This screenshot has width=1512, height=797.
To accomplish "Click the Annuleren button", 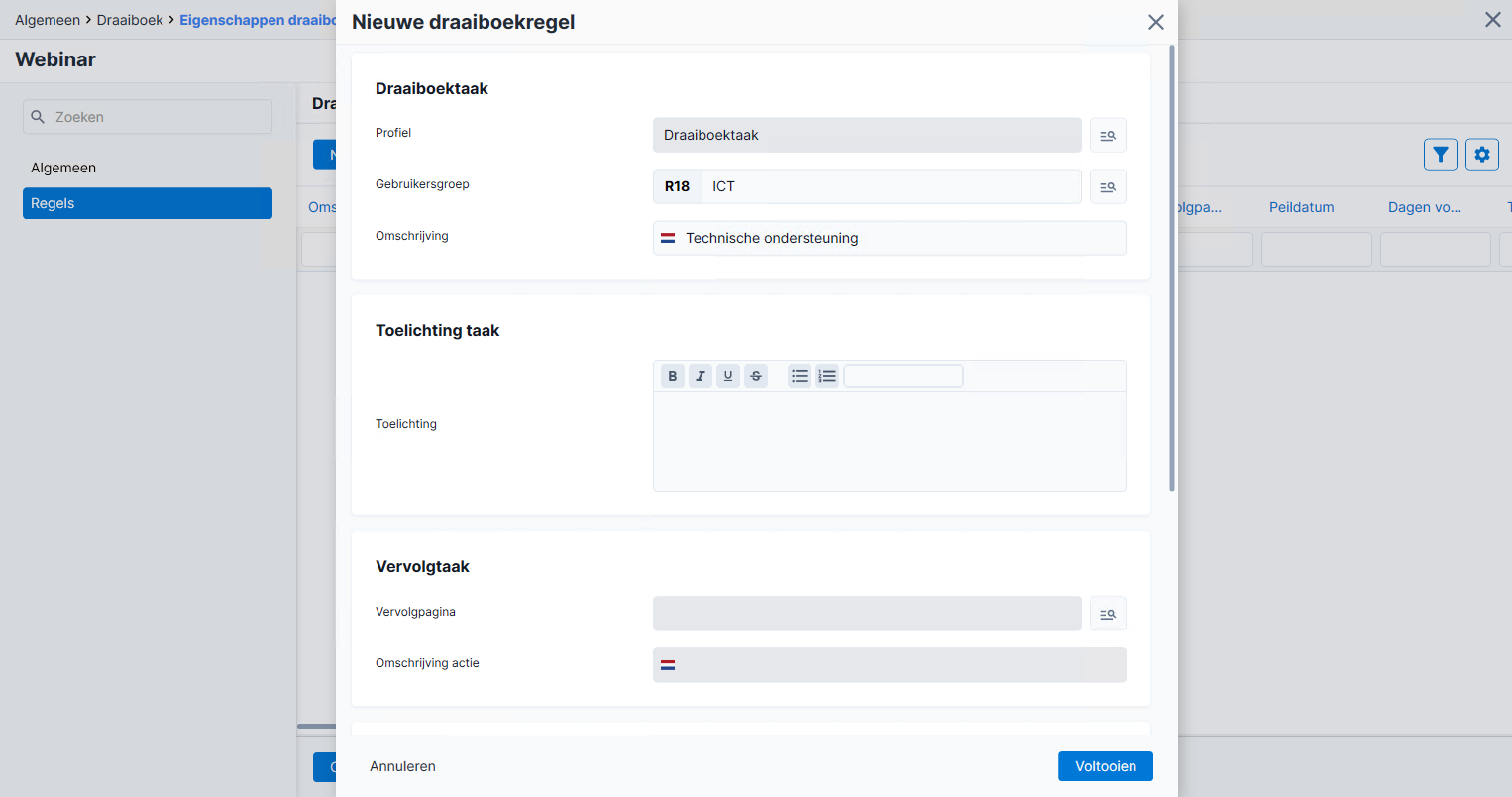I will (402, 766).
